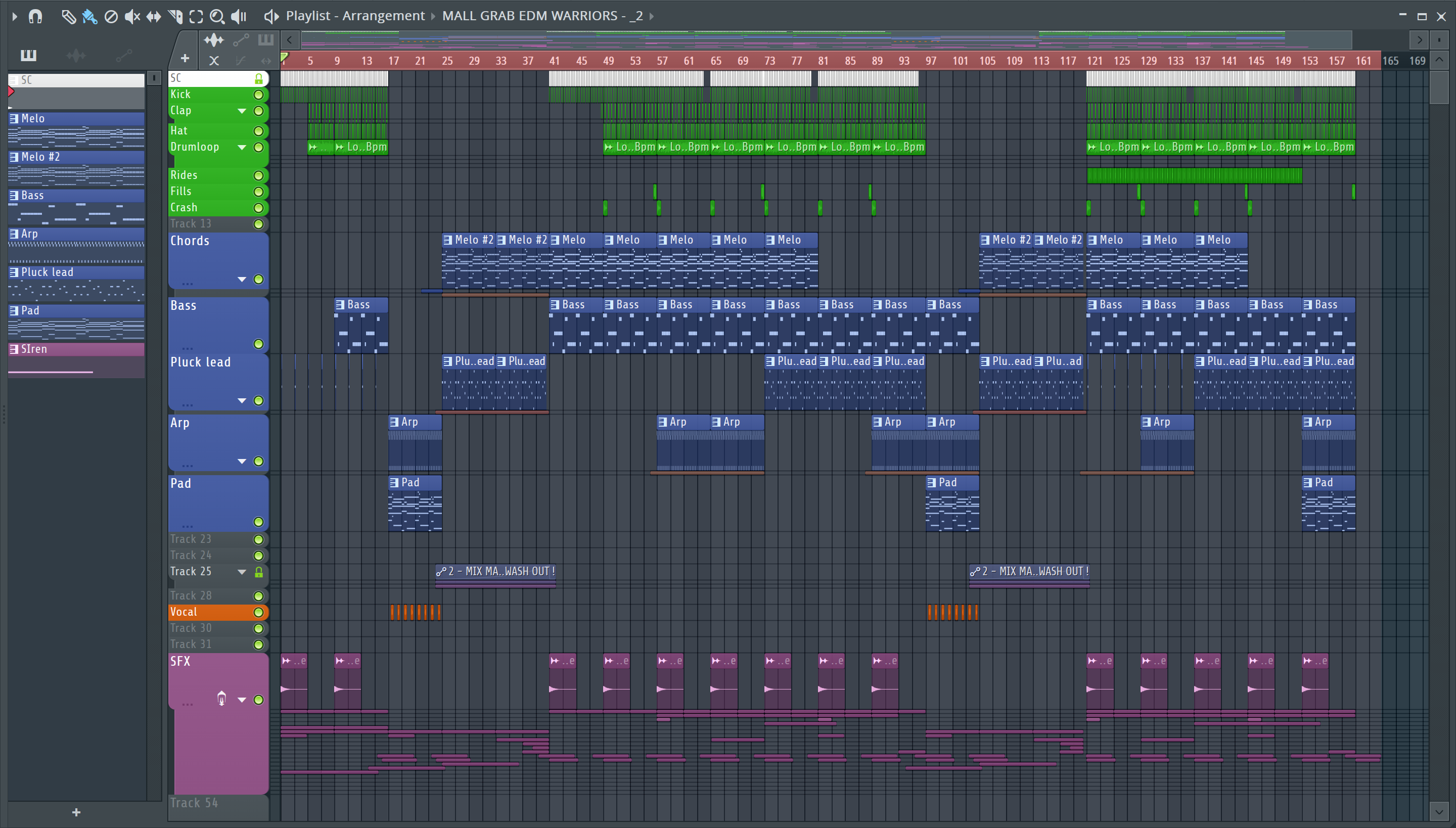The height and width of the screenshot is (828, 1456).
Task: Toggle the Track 25 lock icon
Action: pyautogui.click(x=259, y=572)
